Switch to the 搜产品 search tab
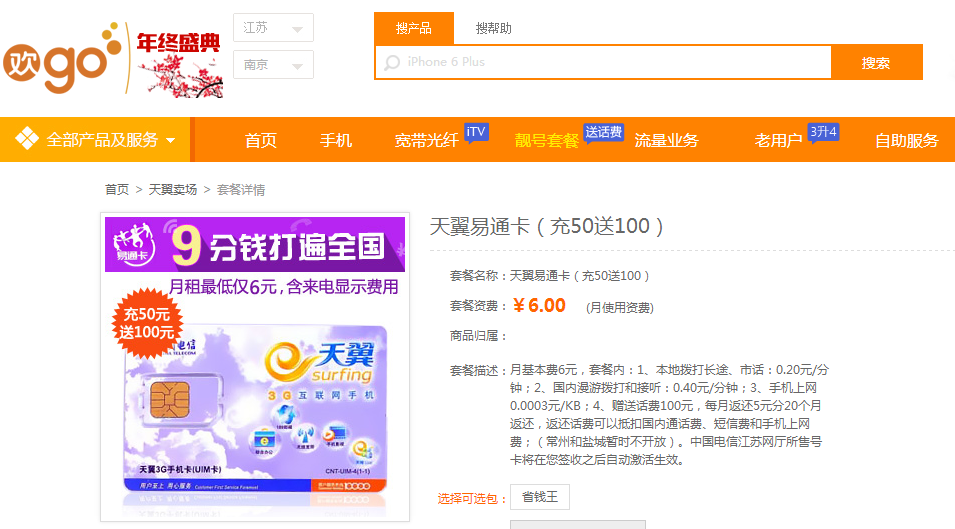The width and height of the screenshot is (955, 529). [x=414, y=28]
